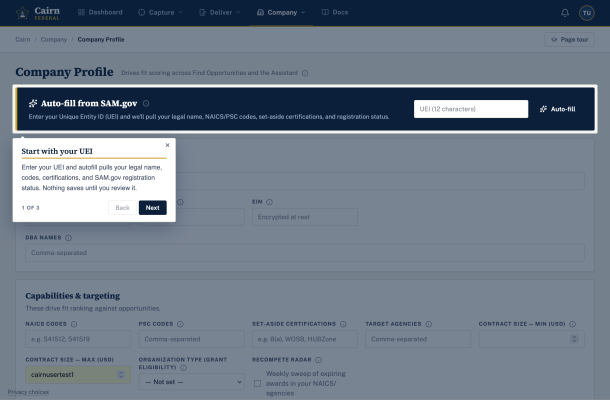Click Next in the tour popup

coord(152,208)
